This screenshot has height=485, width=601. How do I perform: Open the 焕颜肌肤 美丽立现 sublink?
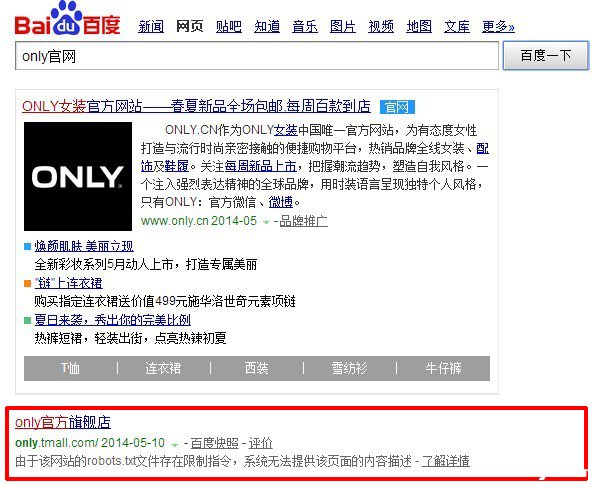point(83,246)
